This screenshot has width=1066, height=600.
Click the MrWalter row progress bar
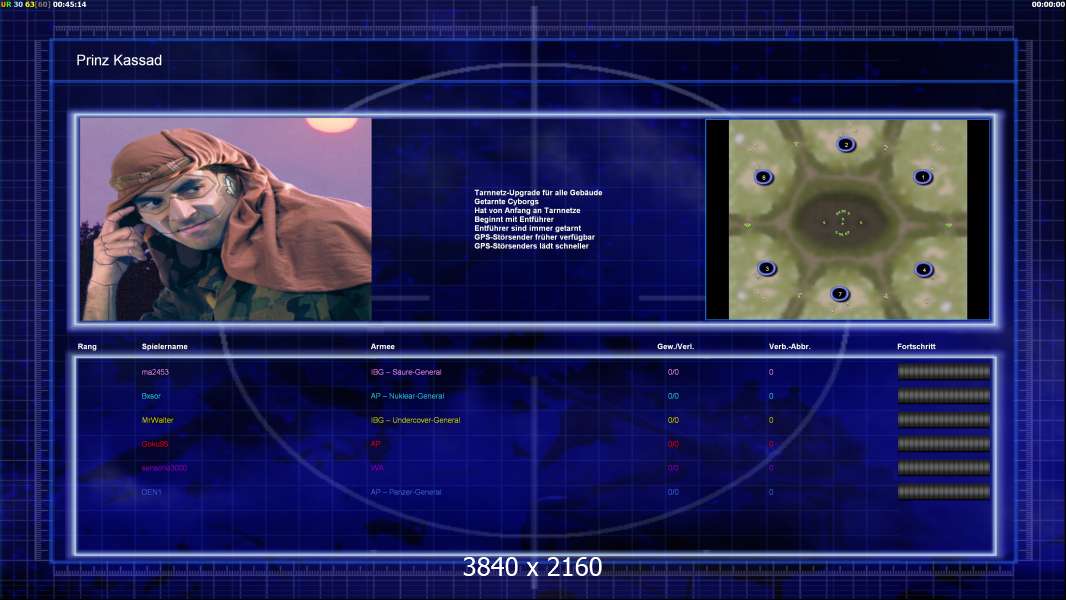(x=943, y=420)
